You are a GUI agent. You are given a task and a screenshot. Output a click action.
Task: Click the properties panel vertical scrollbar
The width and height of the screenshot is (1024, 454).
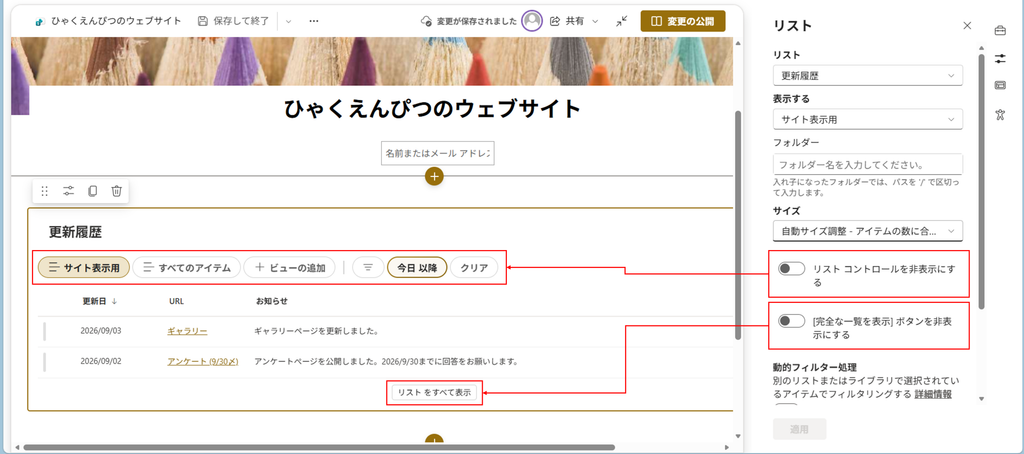click(981, 182)
